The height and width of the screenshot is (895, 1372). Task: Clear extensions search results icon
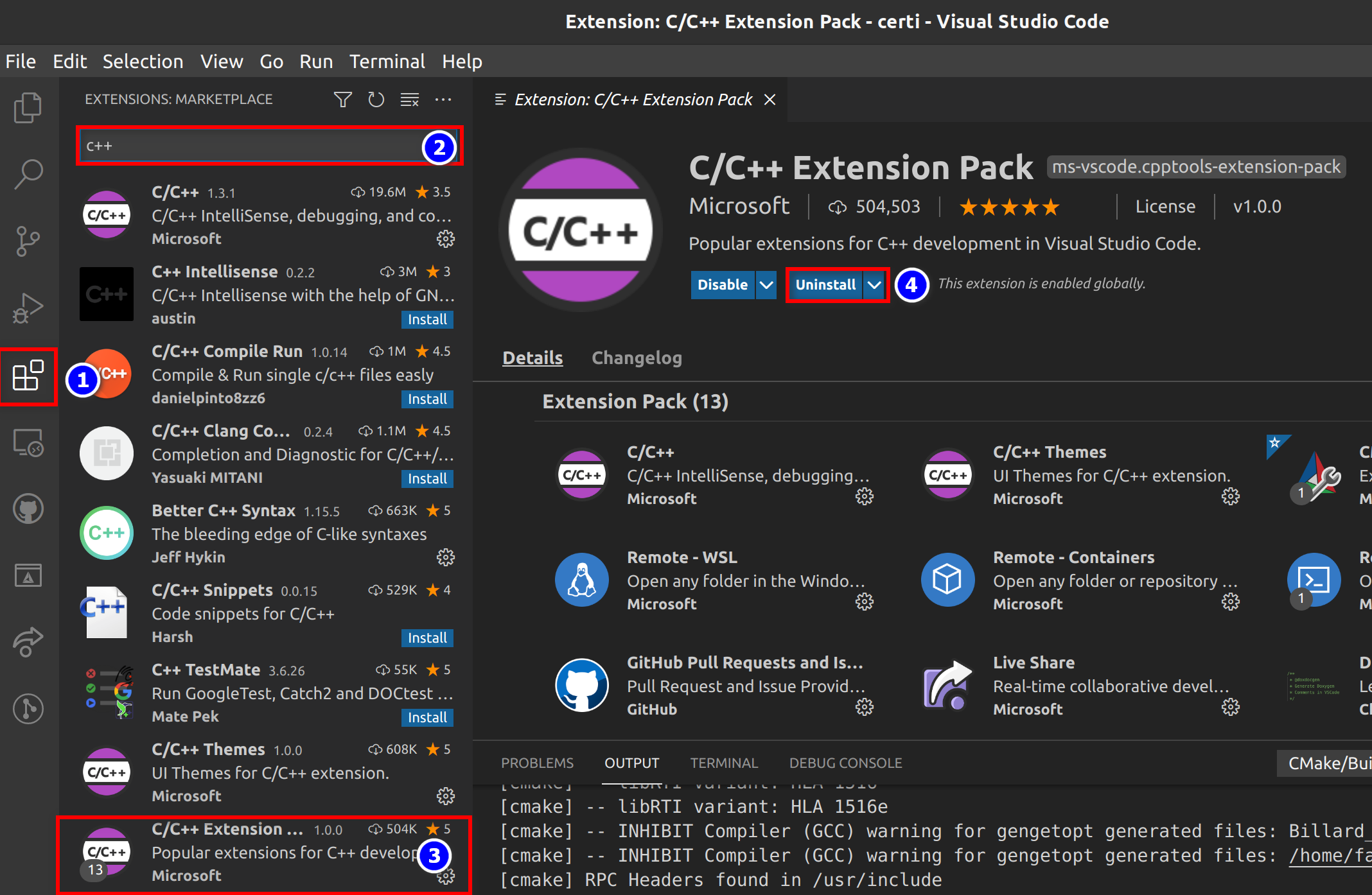(409, 100)
